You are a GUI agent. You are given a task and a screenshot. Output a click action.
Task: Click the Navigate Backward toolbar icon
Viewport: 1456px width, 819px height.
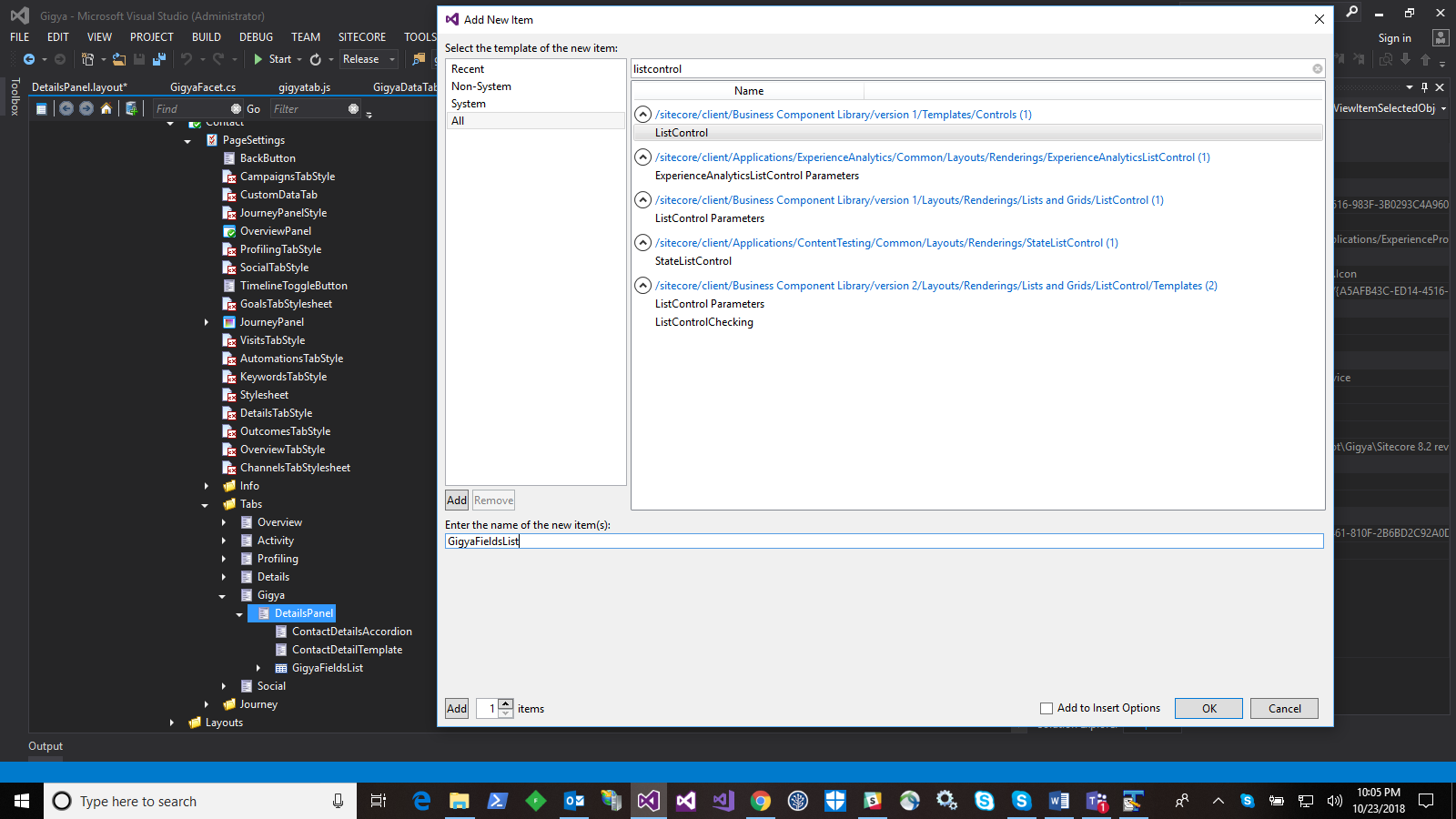pos(29,59)
